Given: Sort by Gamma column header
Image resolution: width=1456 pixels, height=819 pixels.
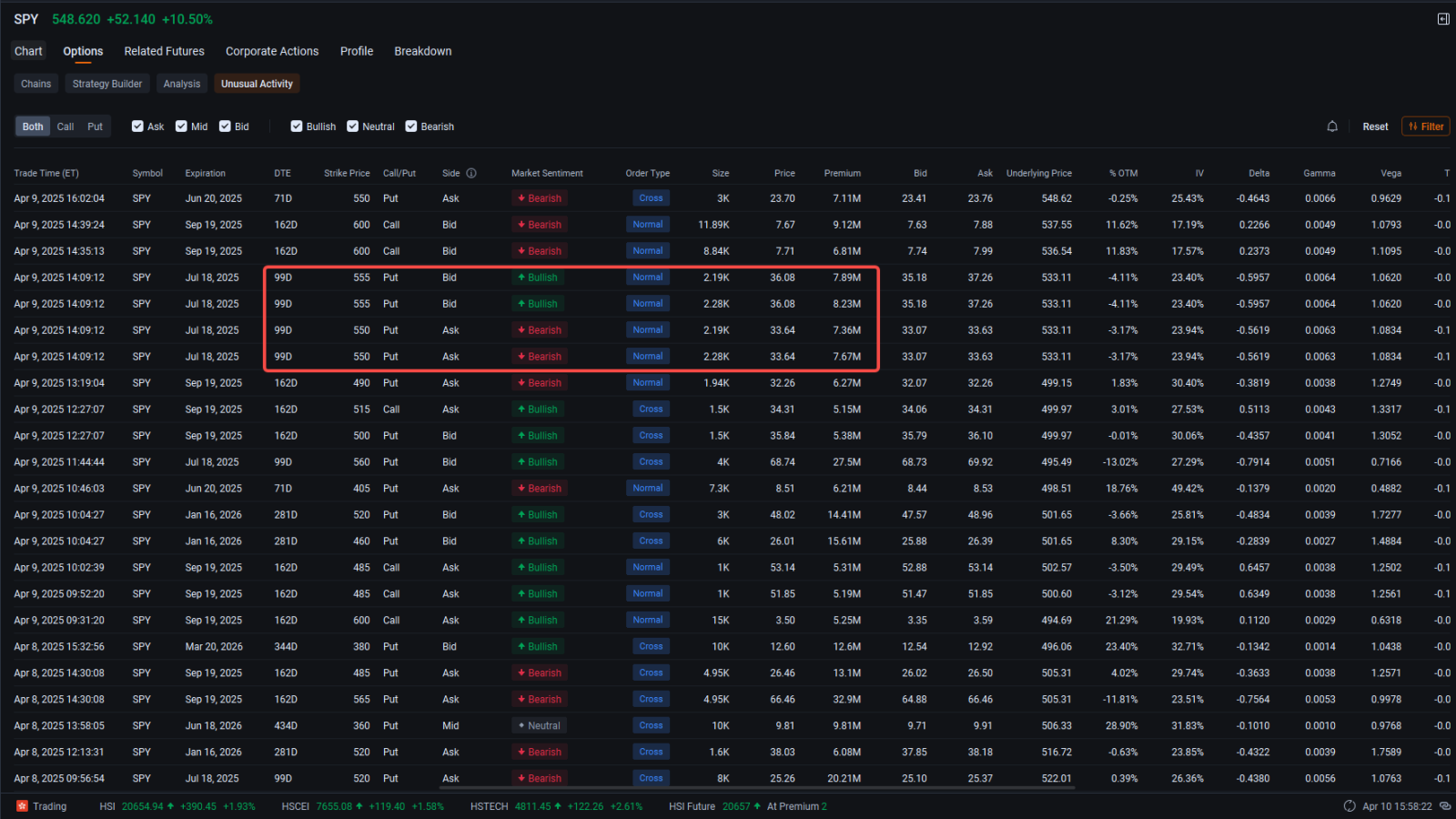Looking at the screenshot, I should (x=1319, y=173).
